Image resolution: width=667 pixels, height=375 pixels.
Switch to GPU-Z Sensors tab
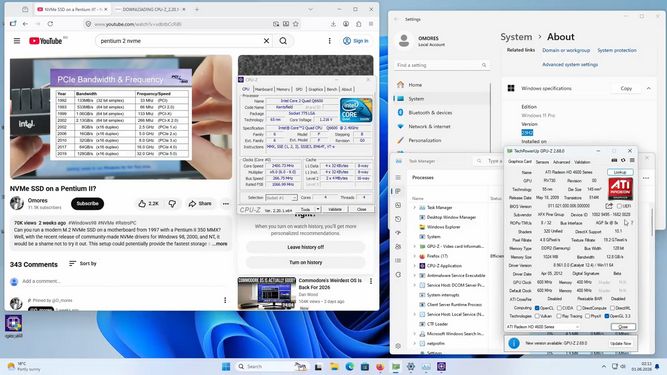pos(542,162)
